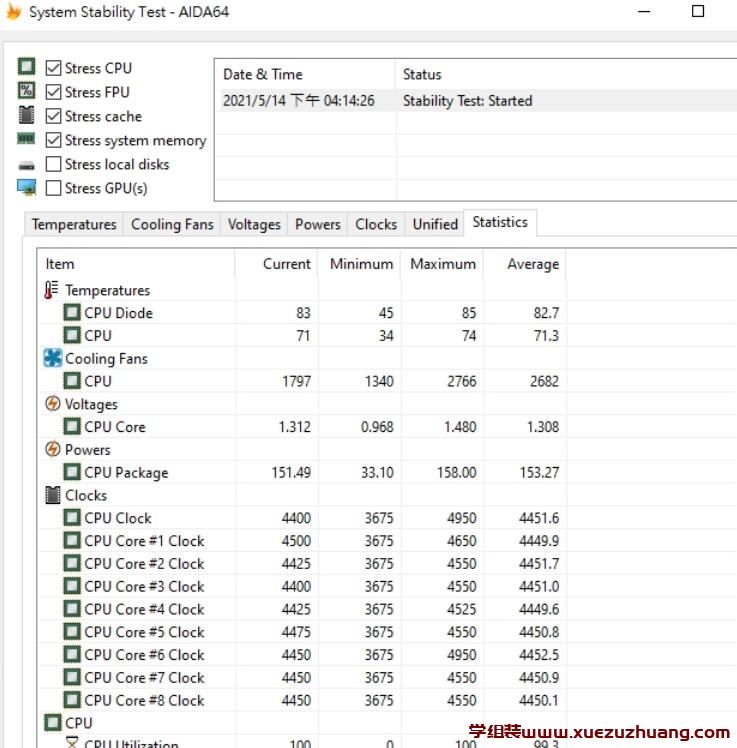Screen dimensions: 737x748
Task: Click the GPU monitor icon
Action: (x=27, y=187)
